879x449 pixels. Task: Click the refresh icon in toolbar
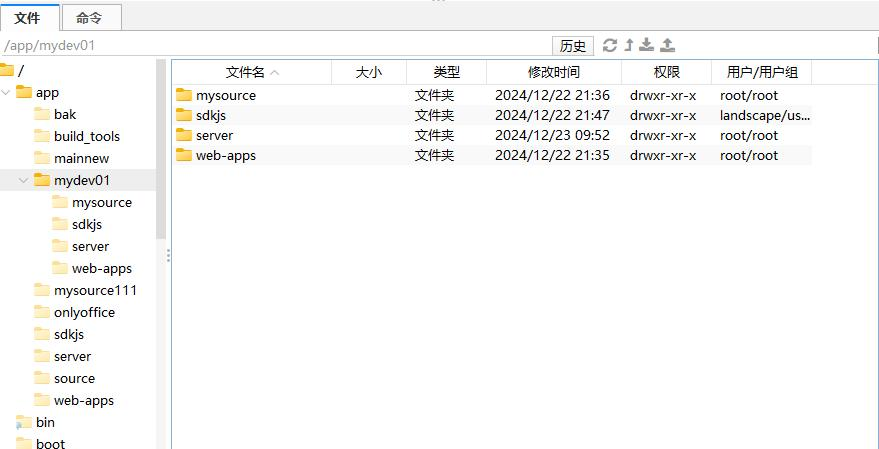(610, 45)
